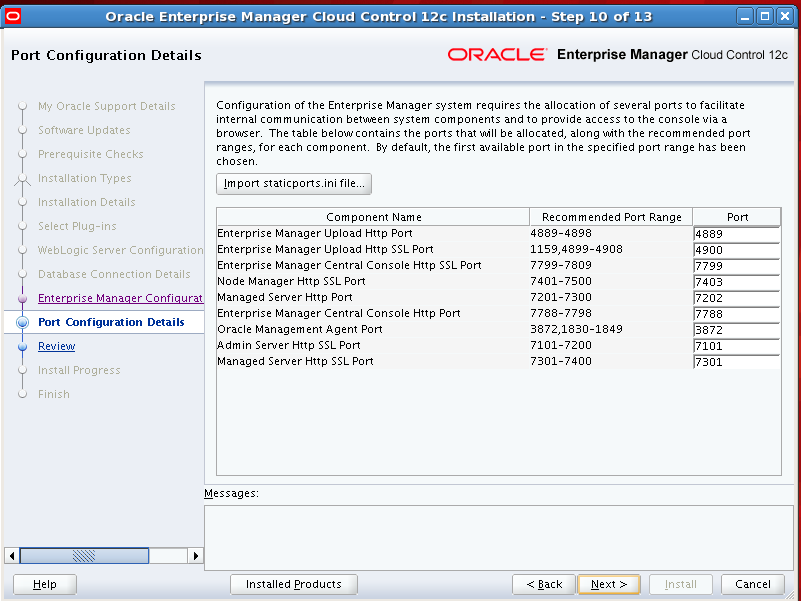Edit the Managed Server Http Port field 7202
The height and width of the screenshot is (601, 801).
coord(737,298)
